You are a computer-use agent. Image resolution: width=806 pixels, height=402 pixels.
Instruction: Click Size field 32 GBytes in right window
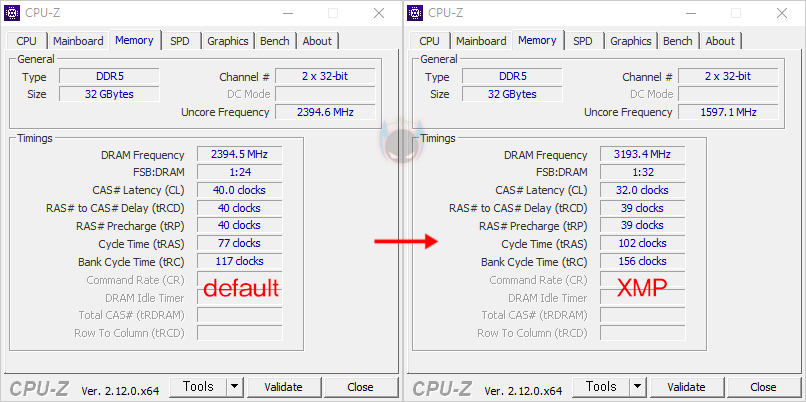point(512,94)
